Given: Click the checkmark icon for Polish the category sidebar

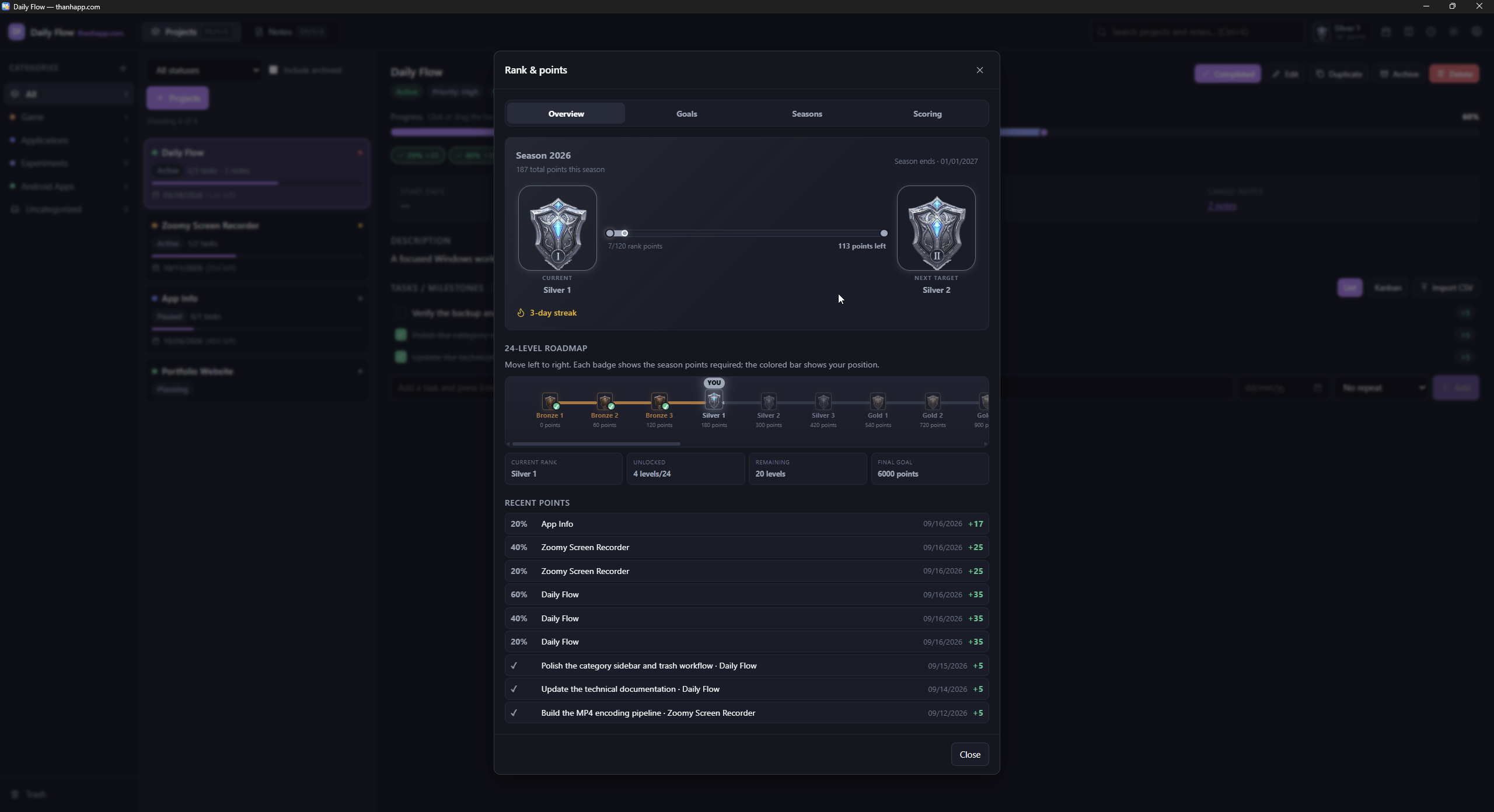Looking at the screenshot, I should pyautogui.click(x=514, y=666).
